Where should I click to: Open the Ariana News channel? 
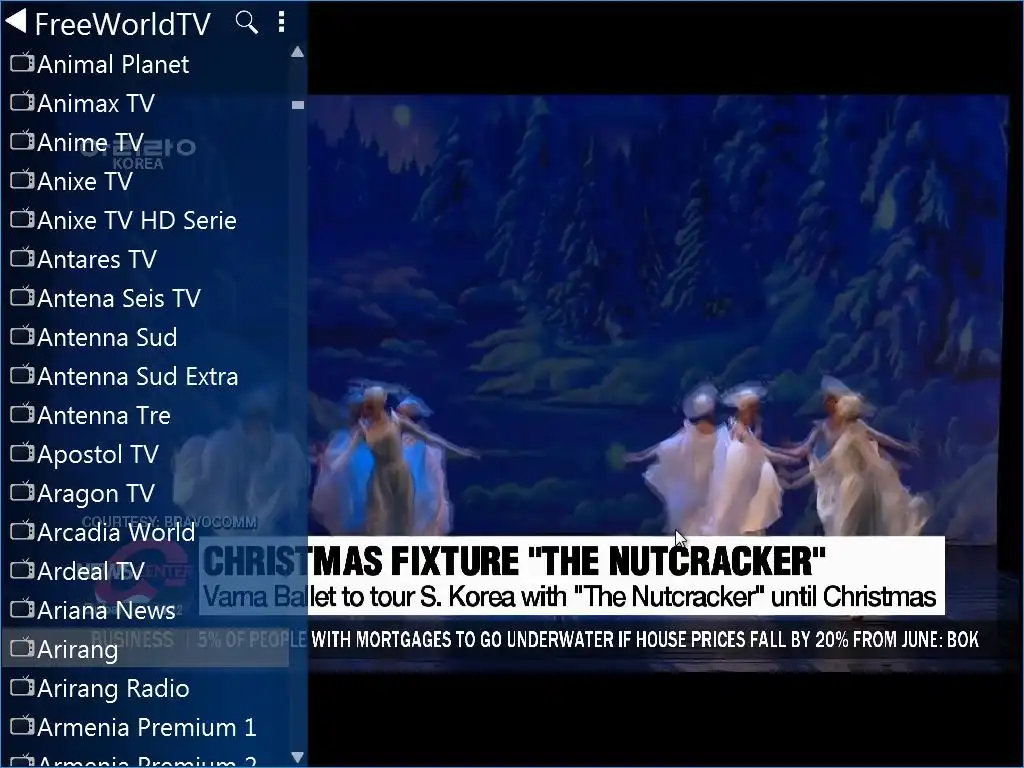145,610
